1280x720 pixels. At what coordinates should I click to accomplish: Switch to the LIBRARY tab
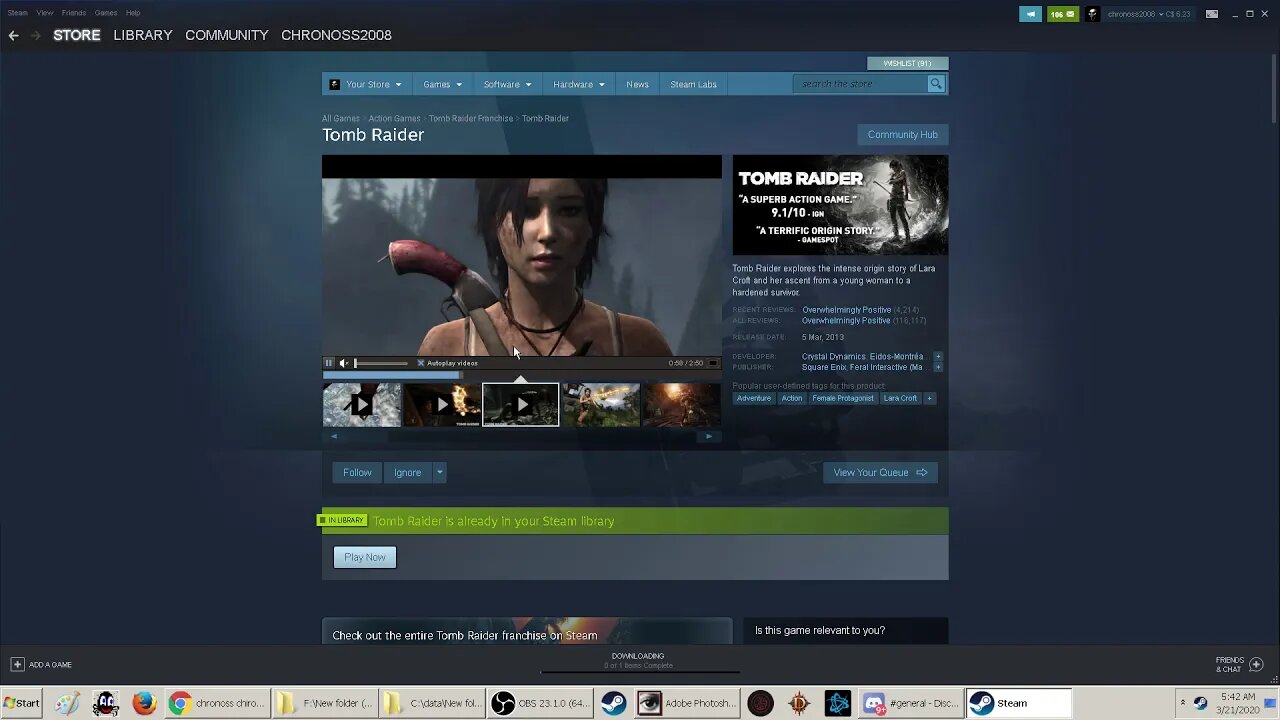143,35
